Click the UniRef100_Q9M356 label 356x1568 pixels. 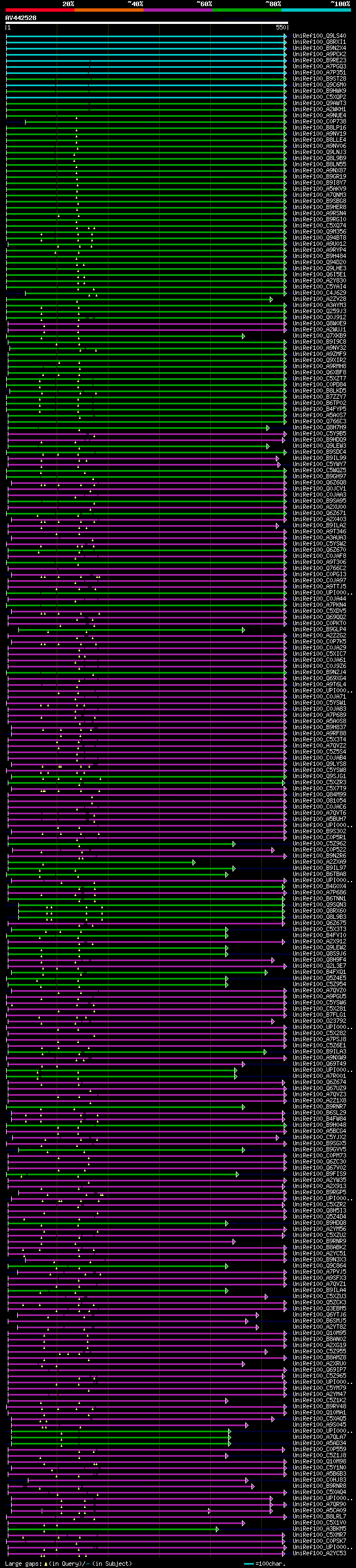(319, 232)
